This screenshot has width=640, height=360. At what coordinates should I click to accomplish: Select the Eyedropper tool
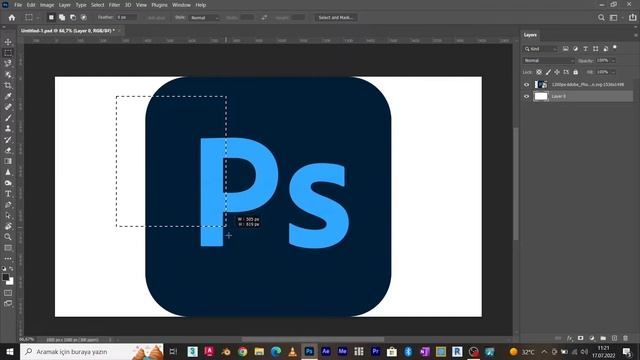coord(8,96)
